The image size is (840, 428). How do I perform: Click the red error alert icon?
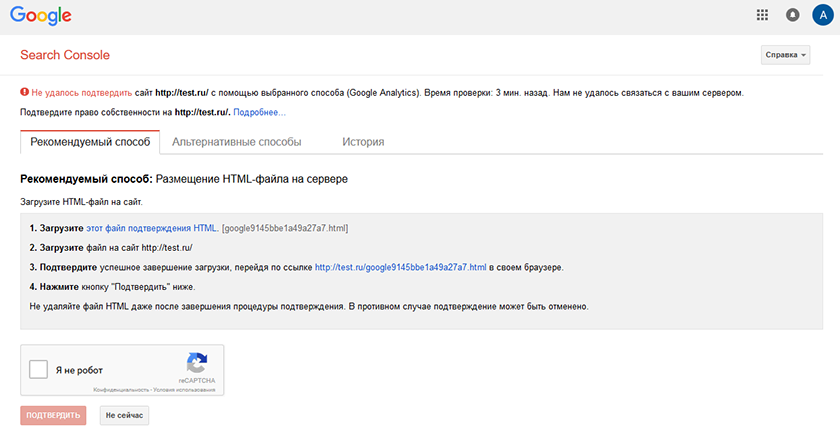pyautogui.click(x=24, y=92)
